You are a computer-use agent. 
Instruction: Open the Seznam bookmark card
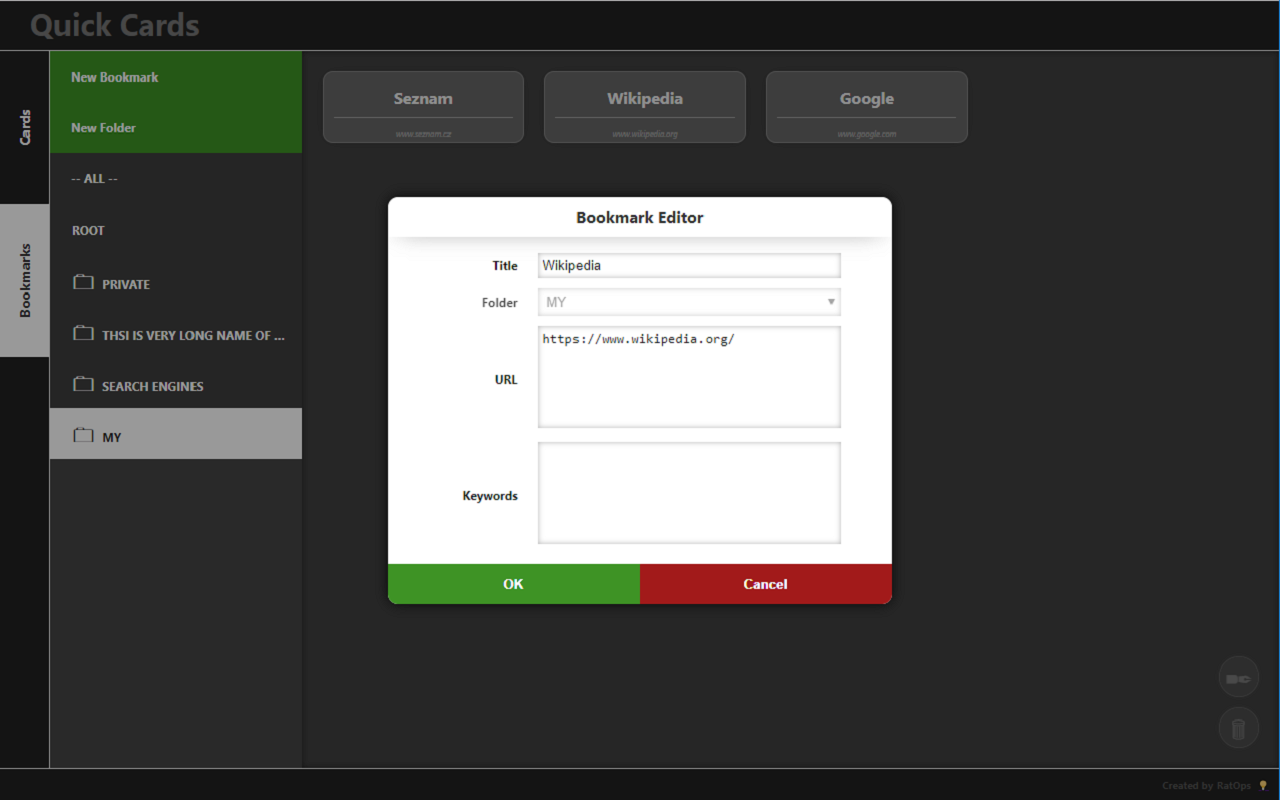click(x=423, y=107)
